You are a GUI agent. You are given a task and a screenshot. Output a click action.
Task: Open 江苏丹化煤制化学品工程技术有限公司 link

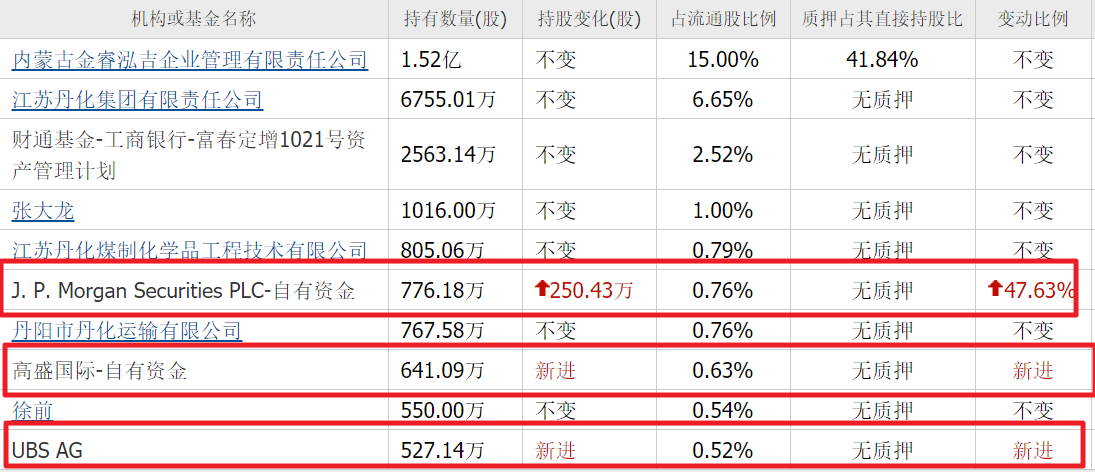coord(190,249)
